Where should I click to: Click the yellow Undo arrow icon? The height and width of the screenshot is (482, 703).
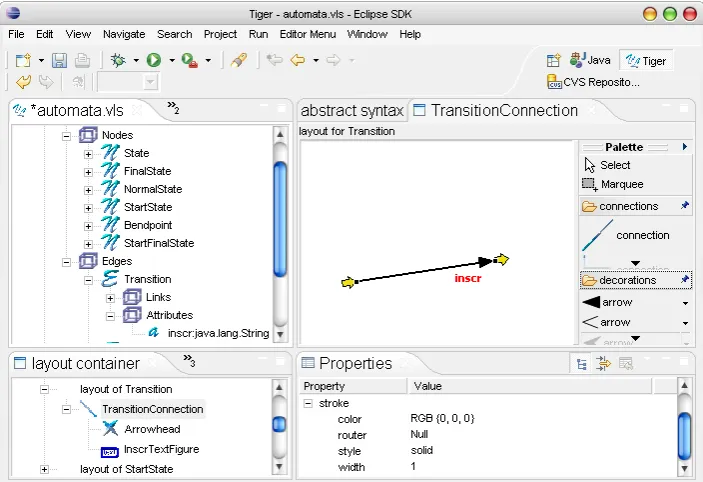point(23,82)
